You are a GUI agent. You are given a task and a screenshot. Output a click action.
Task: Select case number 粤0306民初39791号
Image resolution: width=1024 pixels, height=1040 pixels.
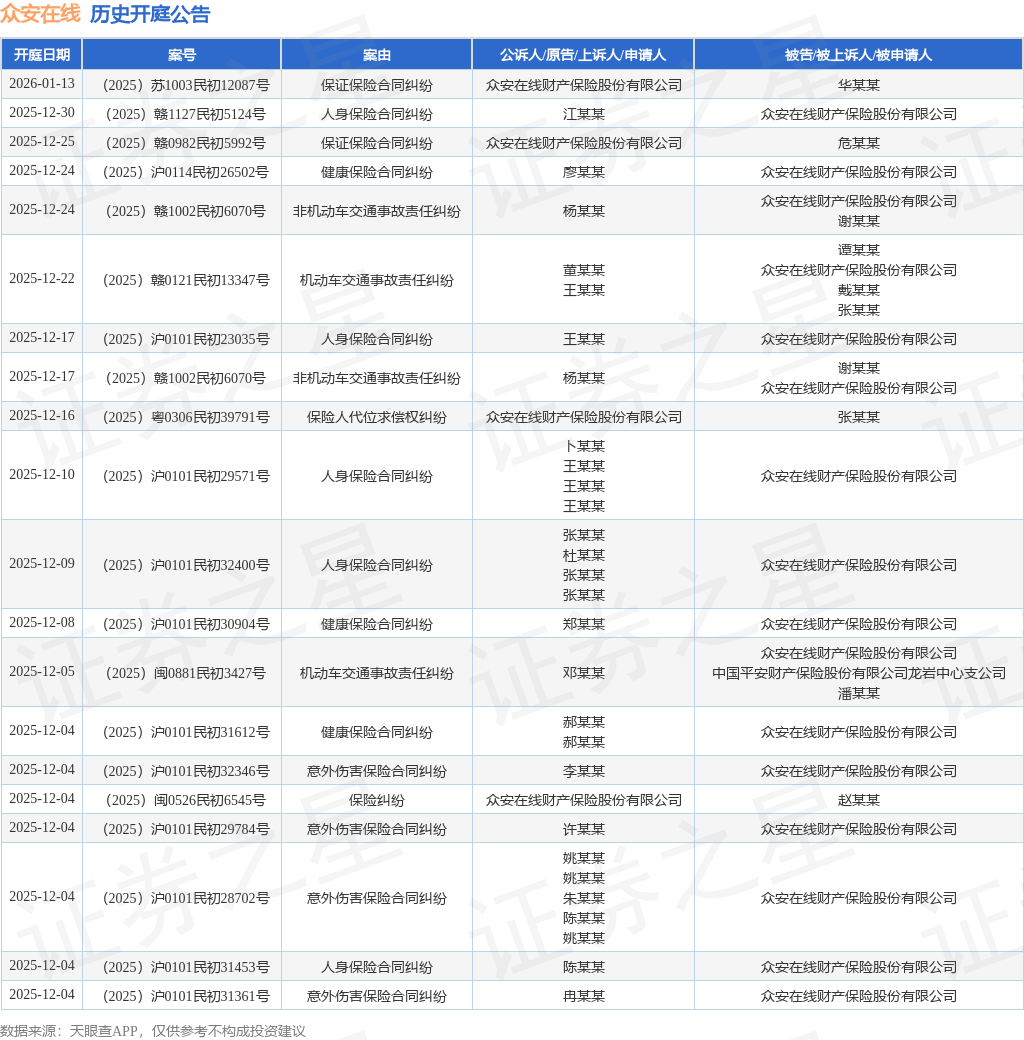(x=186, y=417)
